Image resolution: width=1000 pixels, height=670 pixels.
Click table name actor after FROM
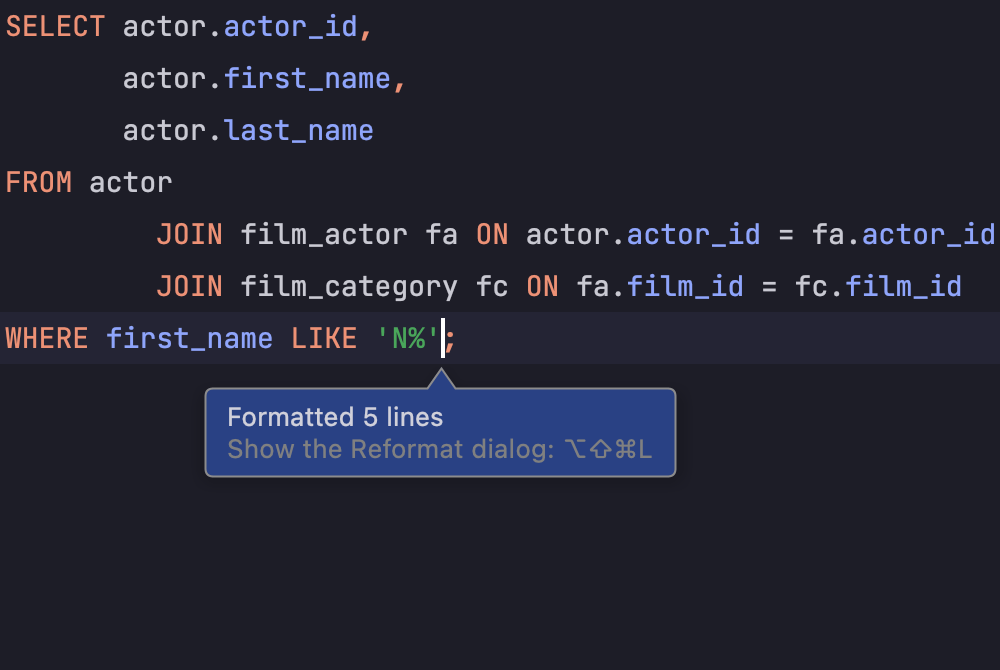tap(131, 183)
